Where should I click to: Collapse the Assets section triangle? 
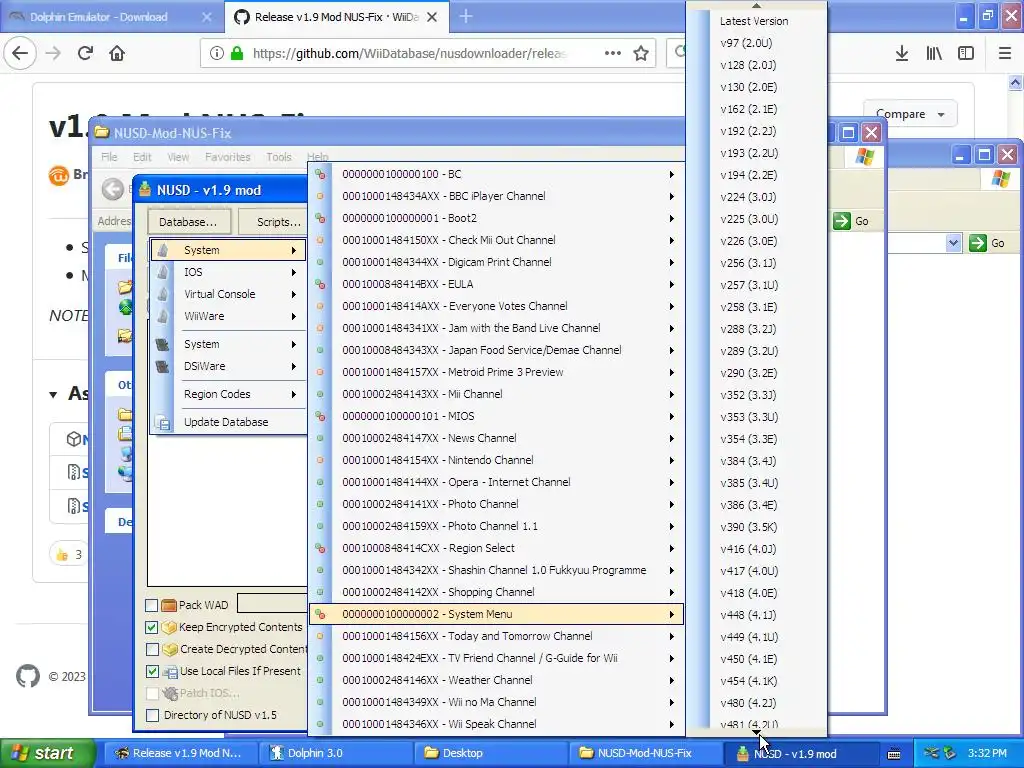(54, 394)
